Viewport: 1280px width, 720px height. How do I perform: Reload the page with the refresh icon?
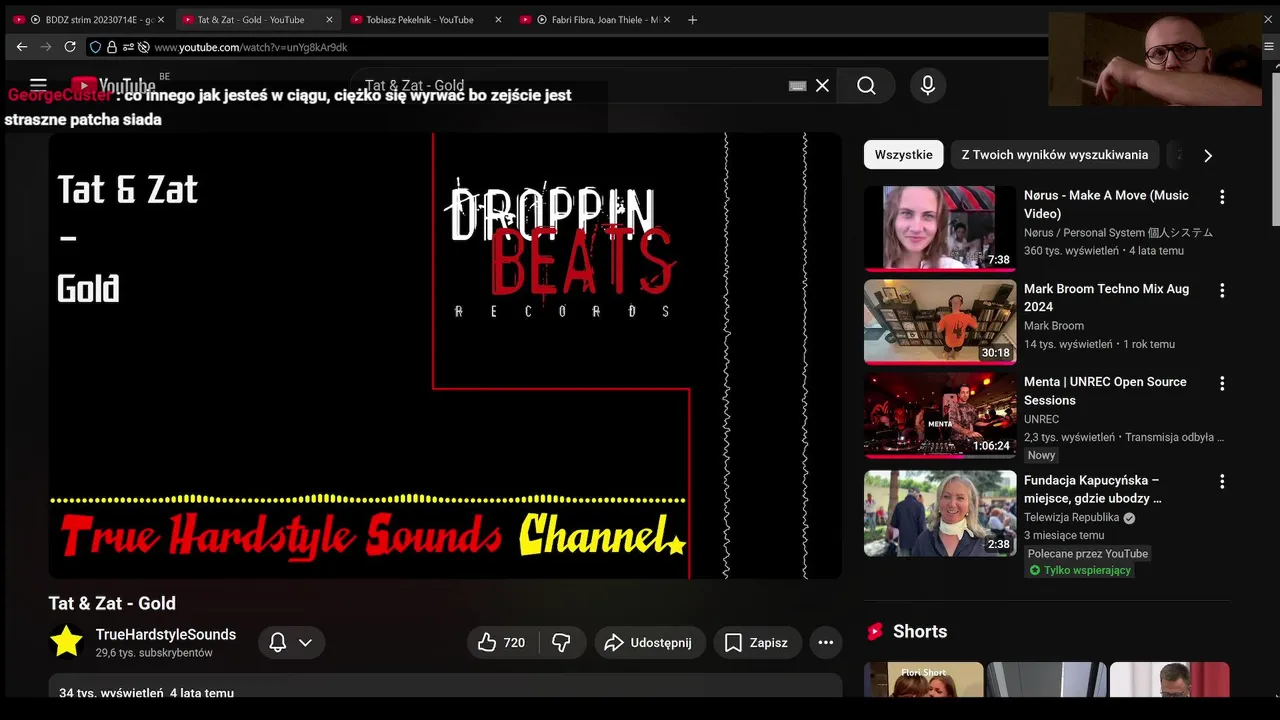pos(70,47)
